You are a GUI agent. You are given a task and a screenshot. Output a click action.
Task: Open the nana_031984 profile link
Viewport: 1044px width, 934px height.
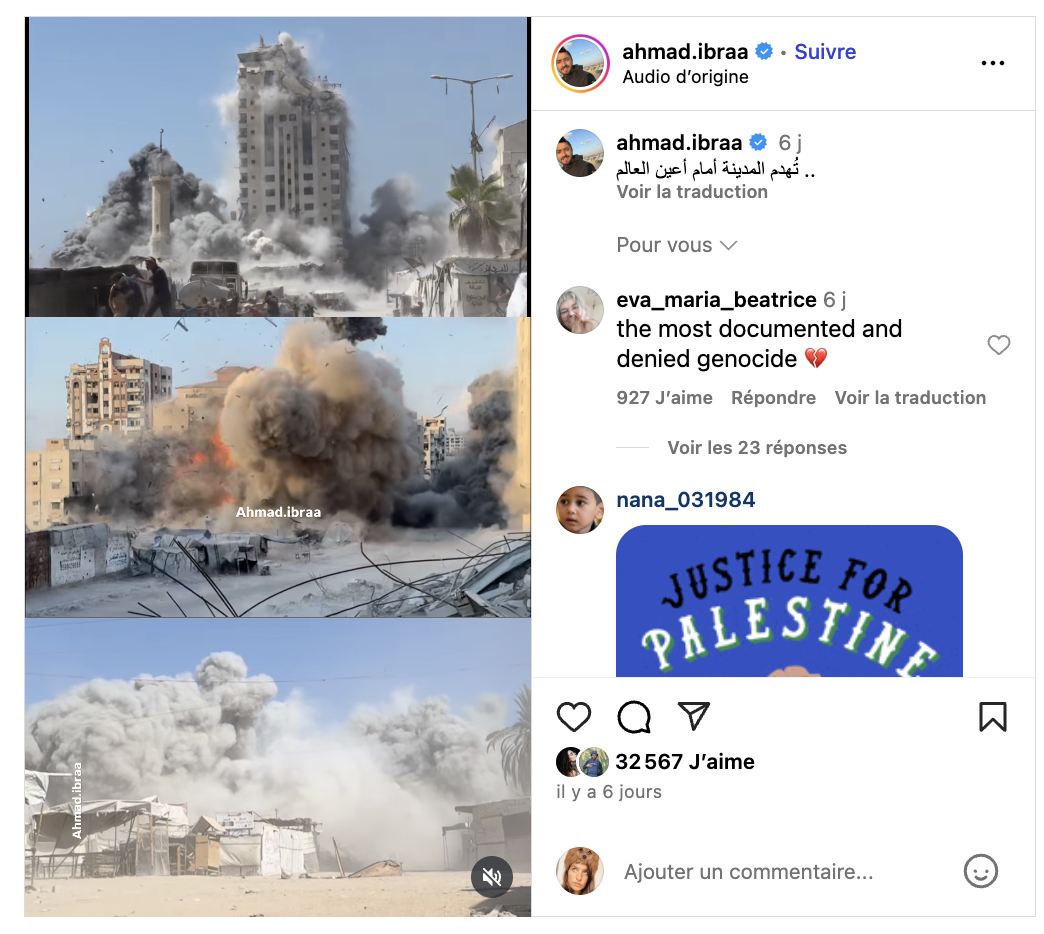[685, 500]
